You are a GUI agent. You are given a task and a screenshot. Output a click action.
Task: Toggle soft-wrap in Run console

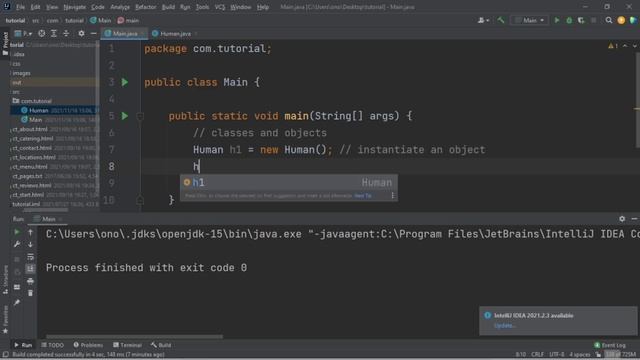pos(30,257)
